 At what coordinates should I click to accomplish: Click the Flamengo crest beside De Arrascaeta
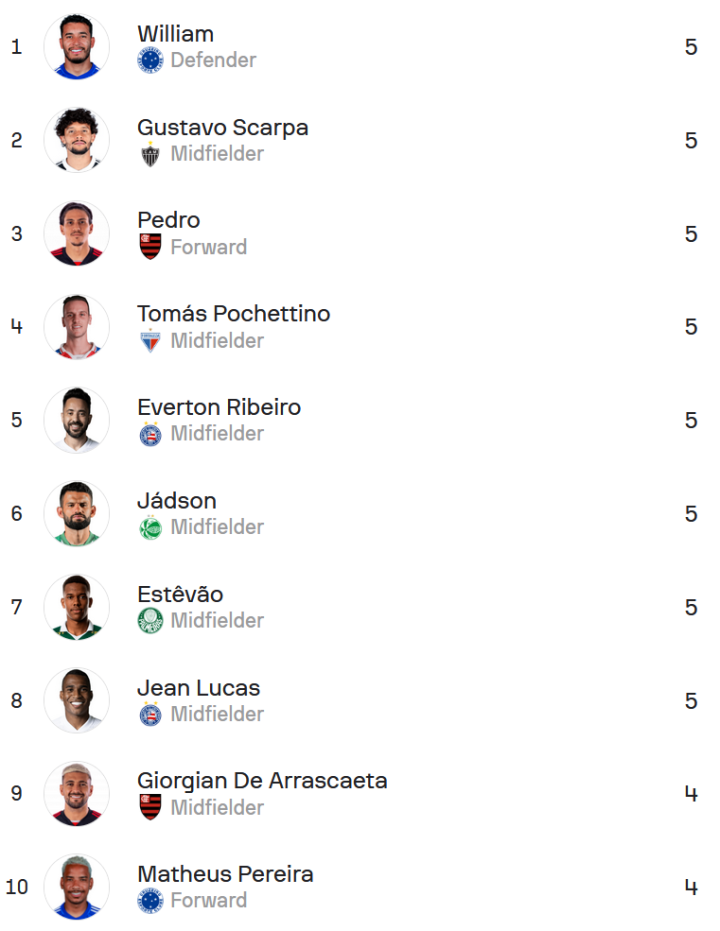(150, 808)
